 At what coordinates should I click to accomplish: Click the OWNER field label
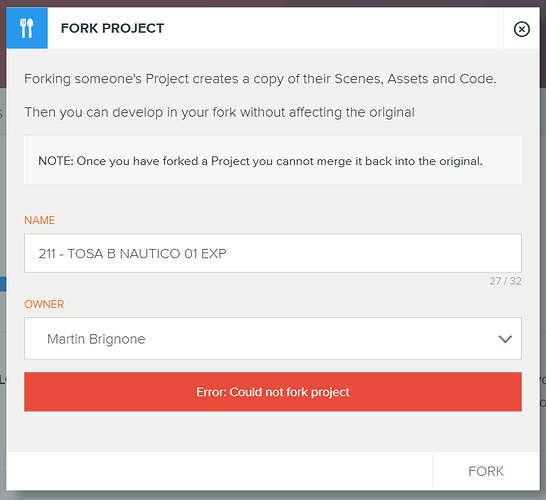pyautogui.click(x=44, y=304)
